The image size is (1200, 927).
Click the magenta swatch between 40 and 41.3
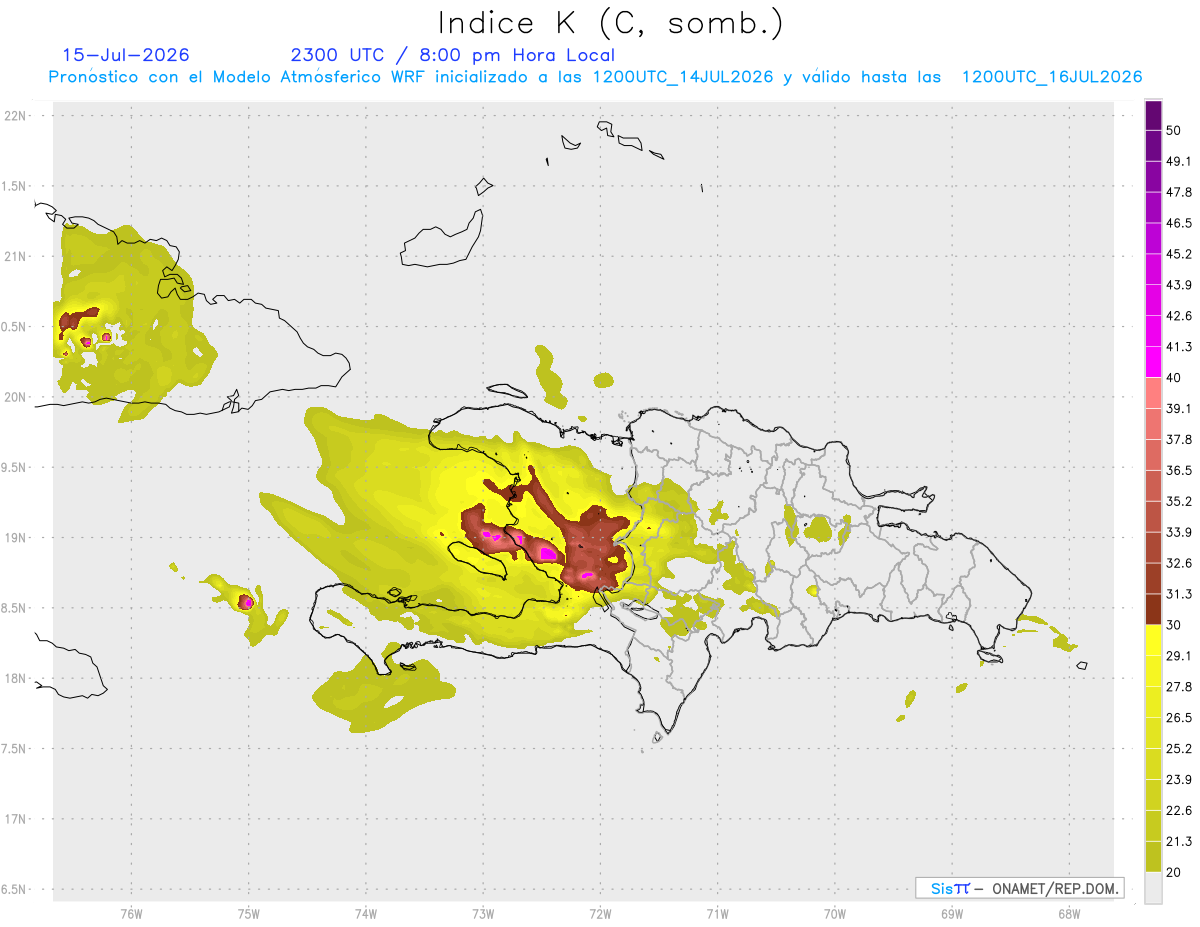click(1153, 362)
